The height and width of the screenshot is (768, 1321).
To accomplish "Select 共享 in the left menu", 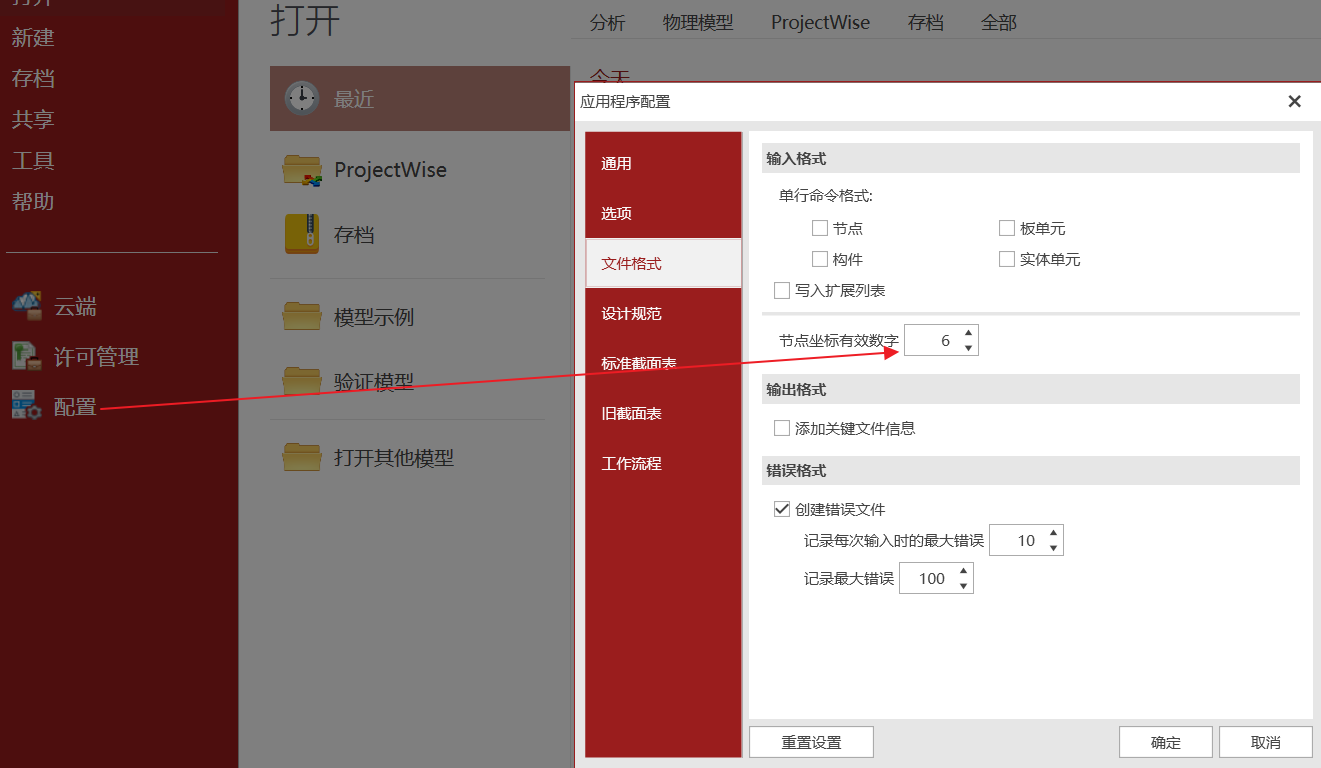I will tap(33, 120).
